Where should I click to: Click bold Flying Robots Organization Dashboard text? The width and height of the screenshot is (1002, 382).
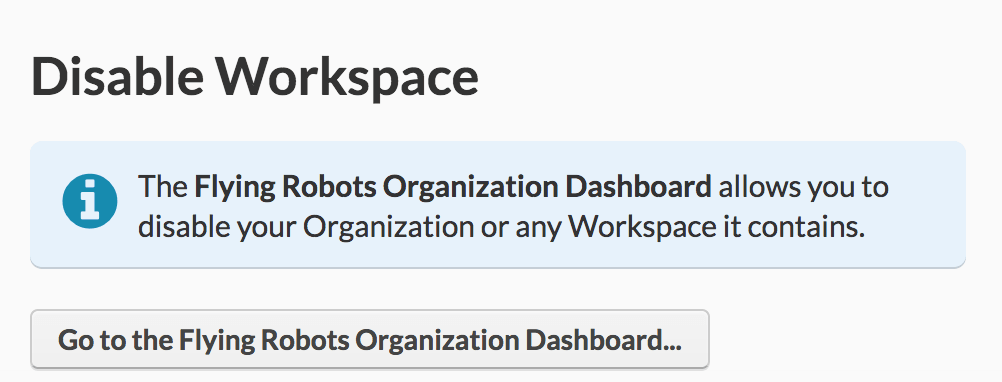tap(452, 187)
